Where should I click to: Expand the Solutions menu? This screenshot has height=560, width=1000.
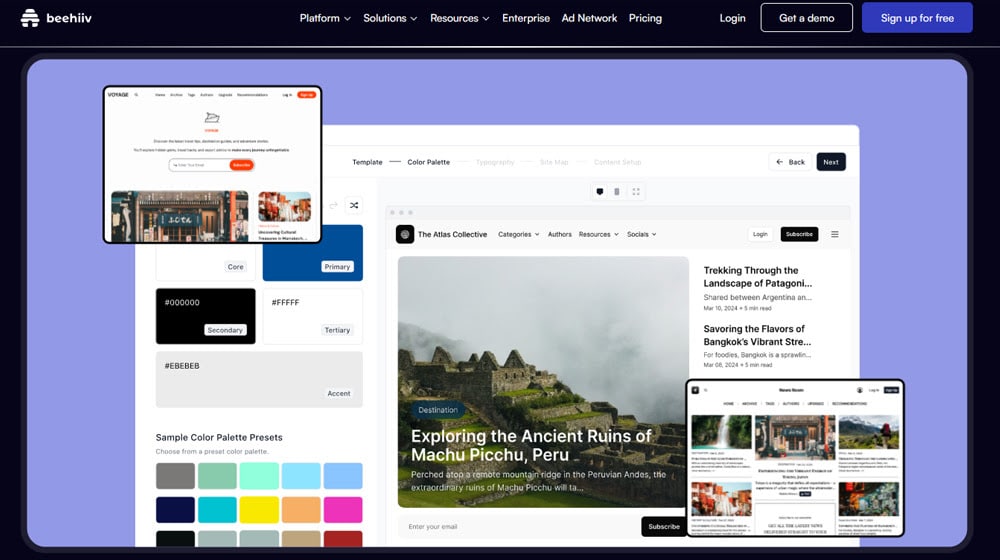click(390, 18)
